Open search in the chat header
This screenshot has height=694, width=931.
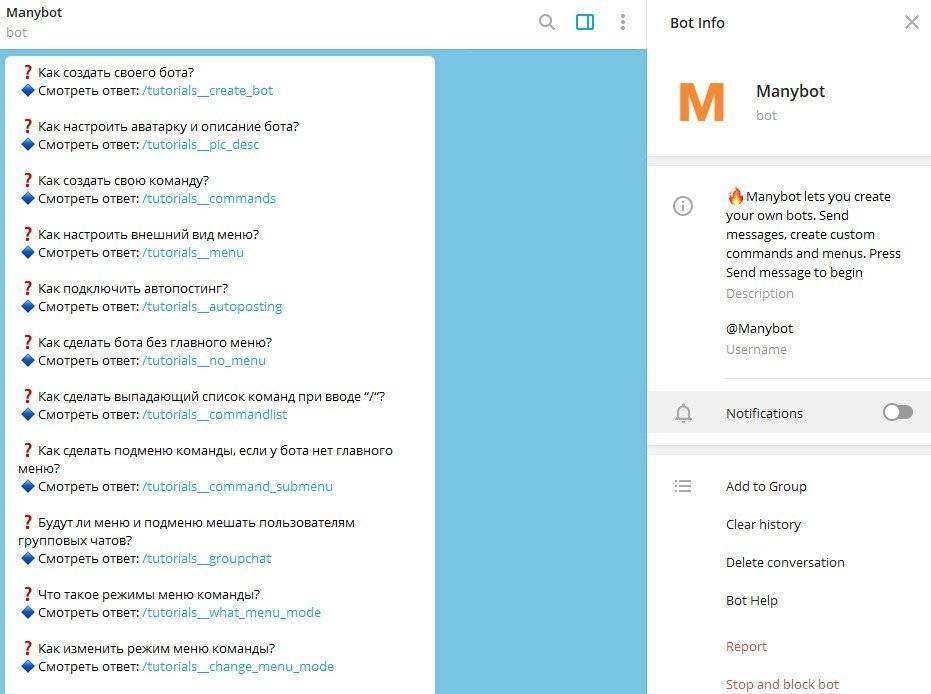[547, 23]
